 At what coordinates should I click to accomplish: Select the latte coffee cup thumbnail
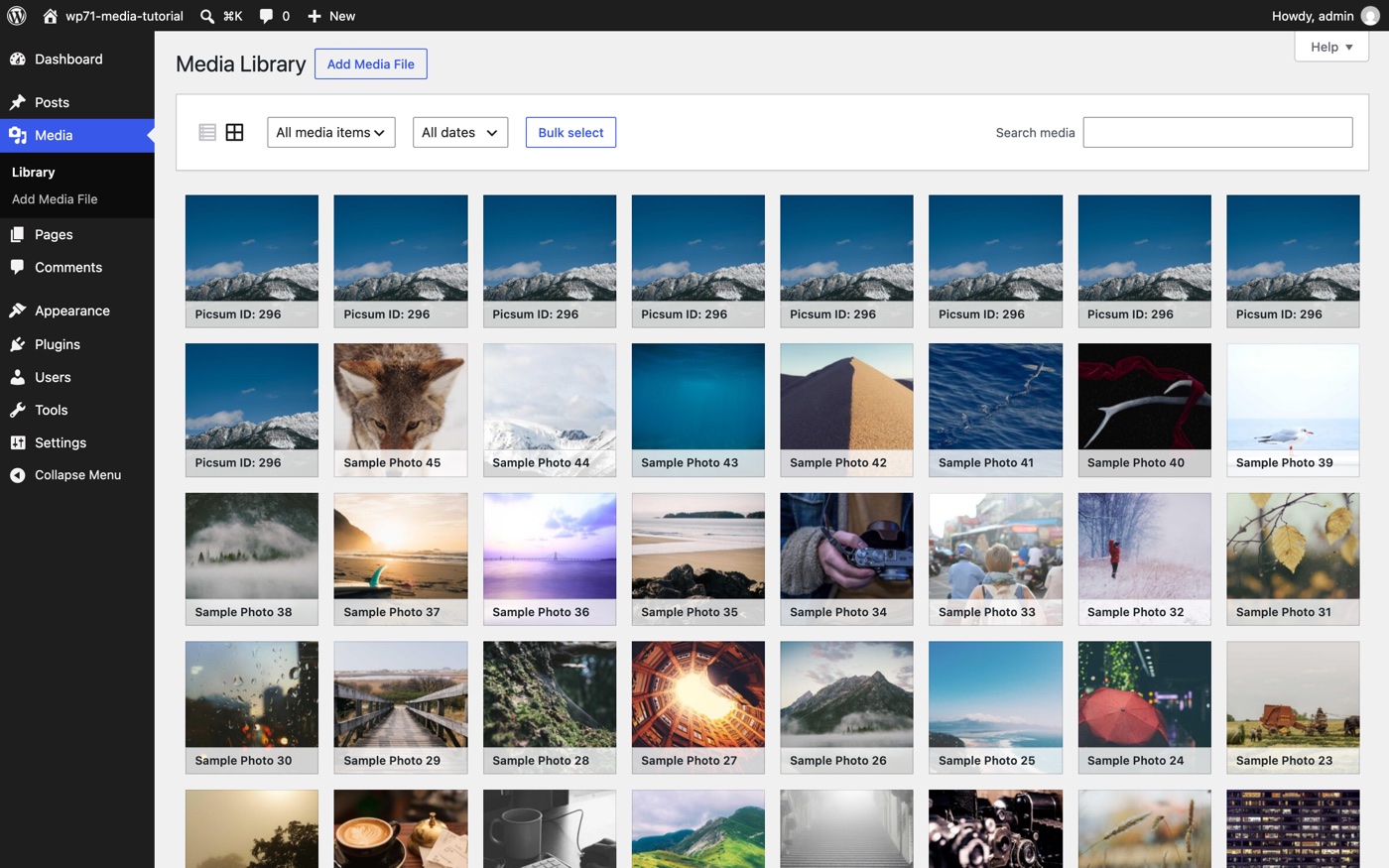[401, 829]
